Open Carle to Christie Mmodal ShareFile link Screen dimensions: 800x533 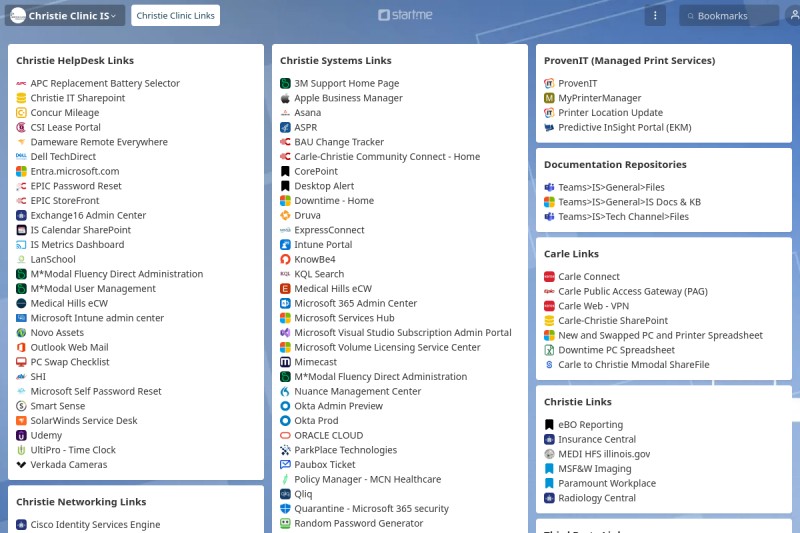coord(634,365)
